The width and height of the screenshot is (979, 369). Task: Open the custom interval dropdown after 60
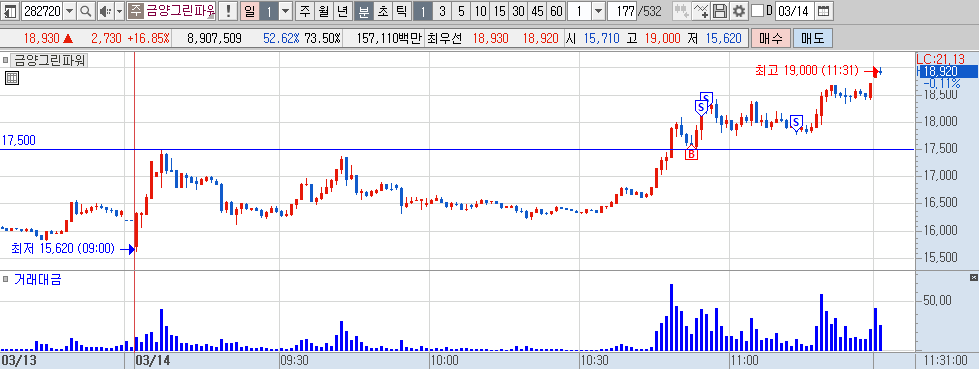coord(598,11)
